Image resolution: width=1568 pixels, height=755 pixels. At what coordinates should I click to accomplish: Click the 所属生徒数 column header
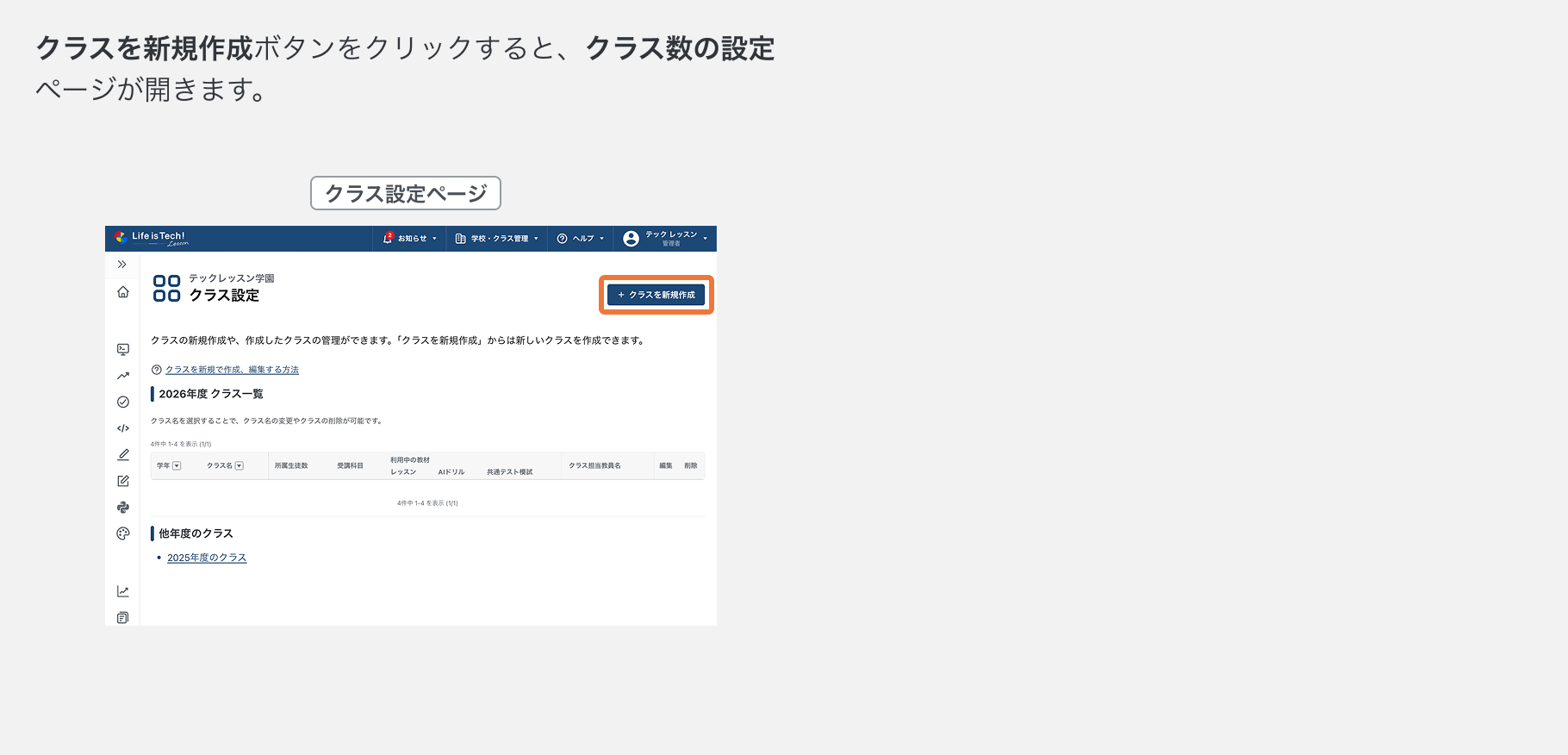pyautogui.click(x=291, y=465)
